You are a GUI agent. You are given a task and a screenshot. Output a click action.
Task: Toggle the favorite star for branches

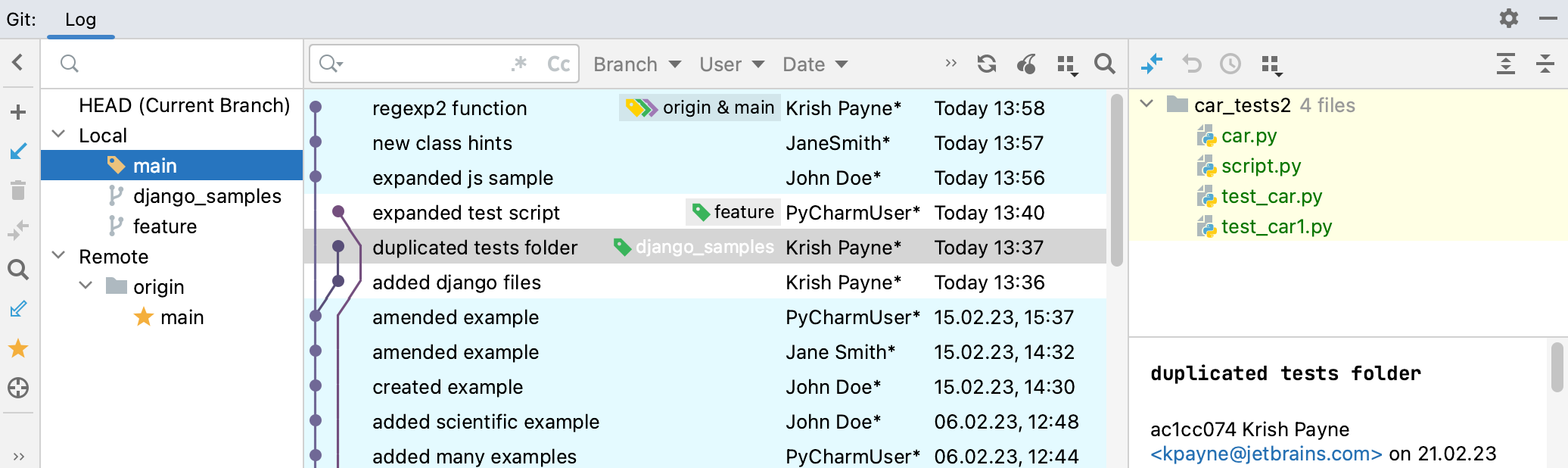[18, 348]
